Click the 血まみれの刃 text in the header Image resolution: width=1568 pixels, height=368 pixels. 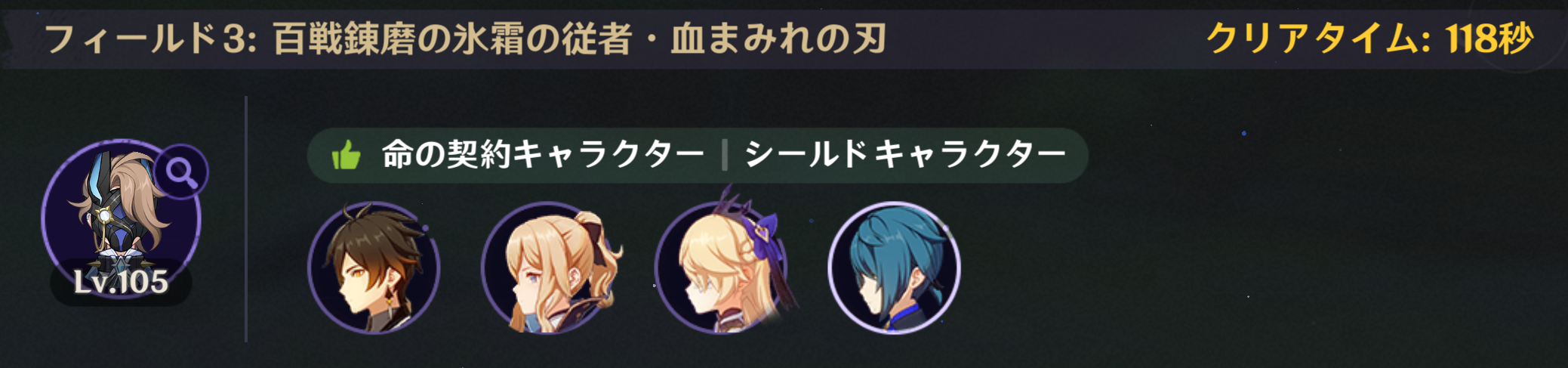coord(778,39)
